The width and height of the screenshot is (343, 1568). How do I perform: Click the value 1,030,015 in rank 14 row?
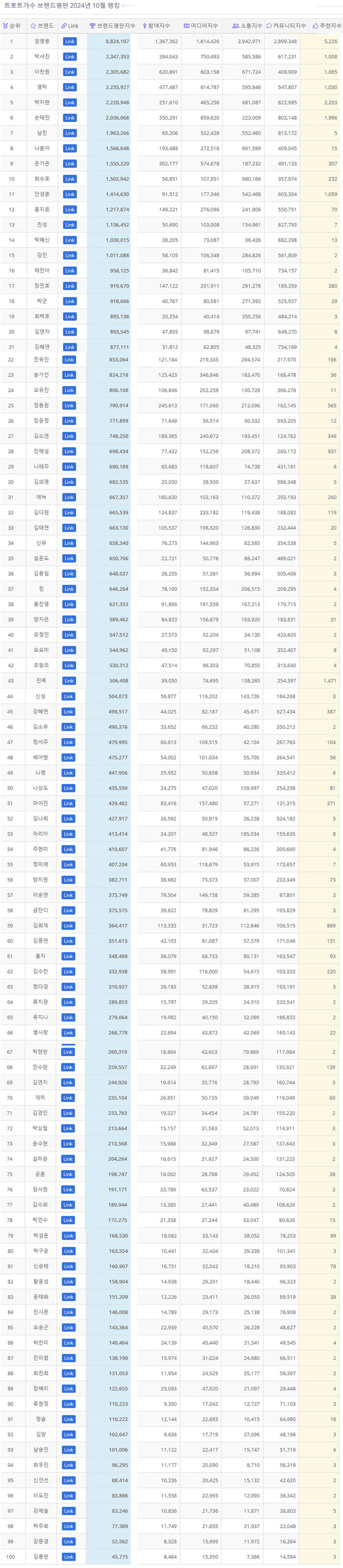(x=118, y=241)
